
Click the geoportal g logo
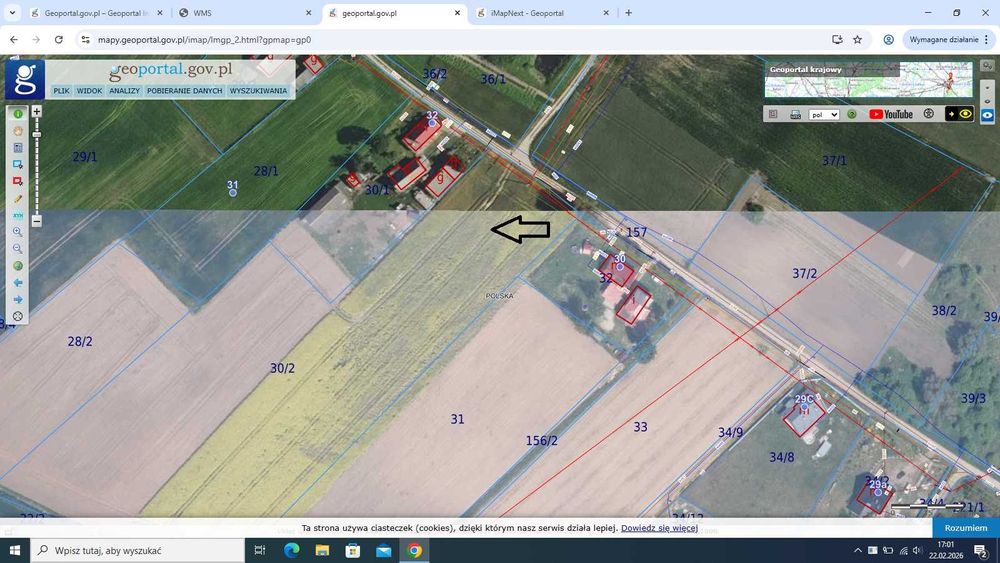coord(25,80)
